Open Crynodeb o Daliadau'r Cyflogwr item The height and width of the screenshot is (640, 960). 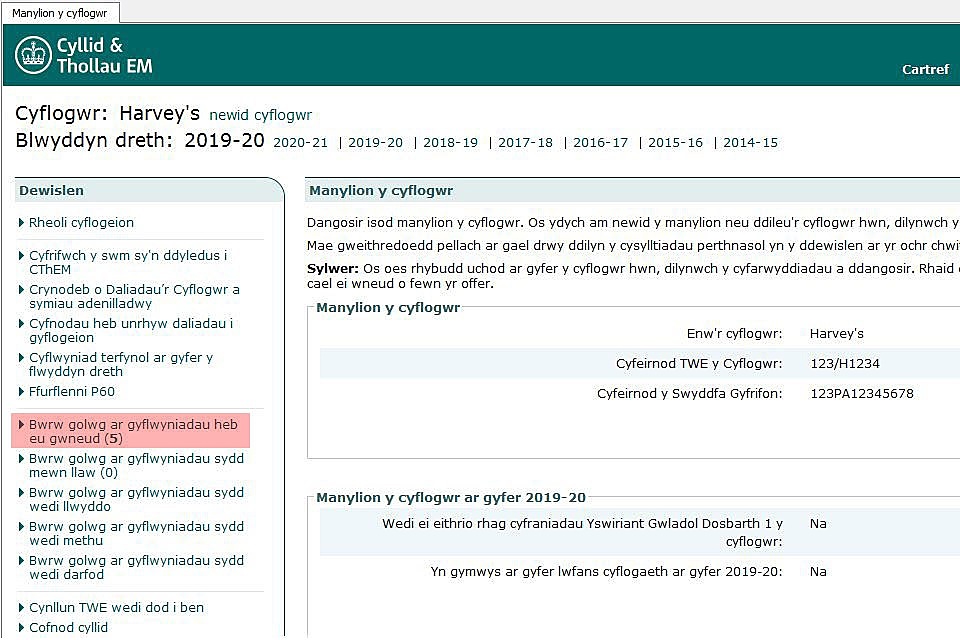point(134,296)
